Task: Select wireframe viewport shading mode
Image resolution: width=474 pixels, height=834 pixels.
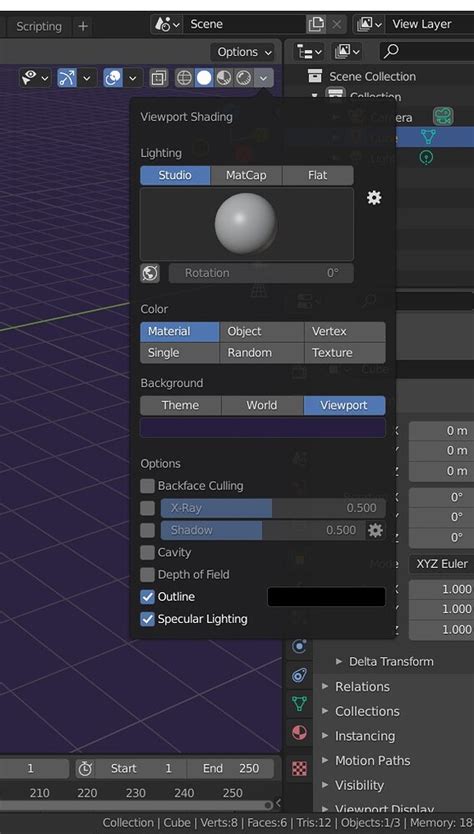Action: 184,78
